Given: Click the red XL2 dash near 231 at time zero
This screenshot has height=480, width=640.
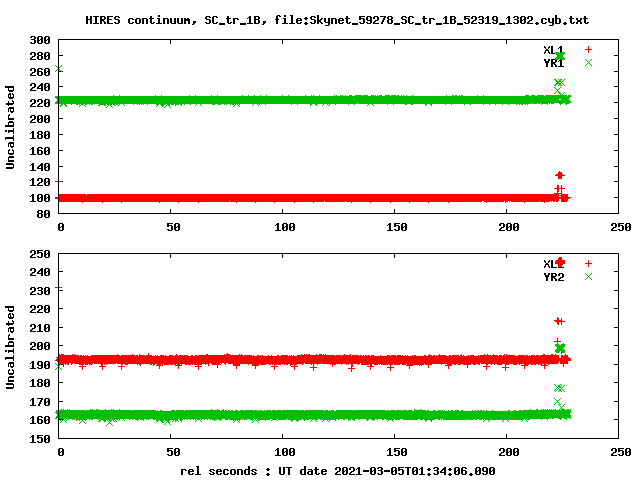Looking at the screenshot, I should click(x=59, y=288).
